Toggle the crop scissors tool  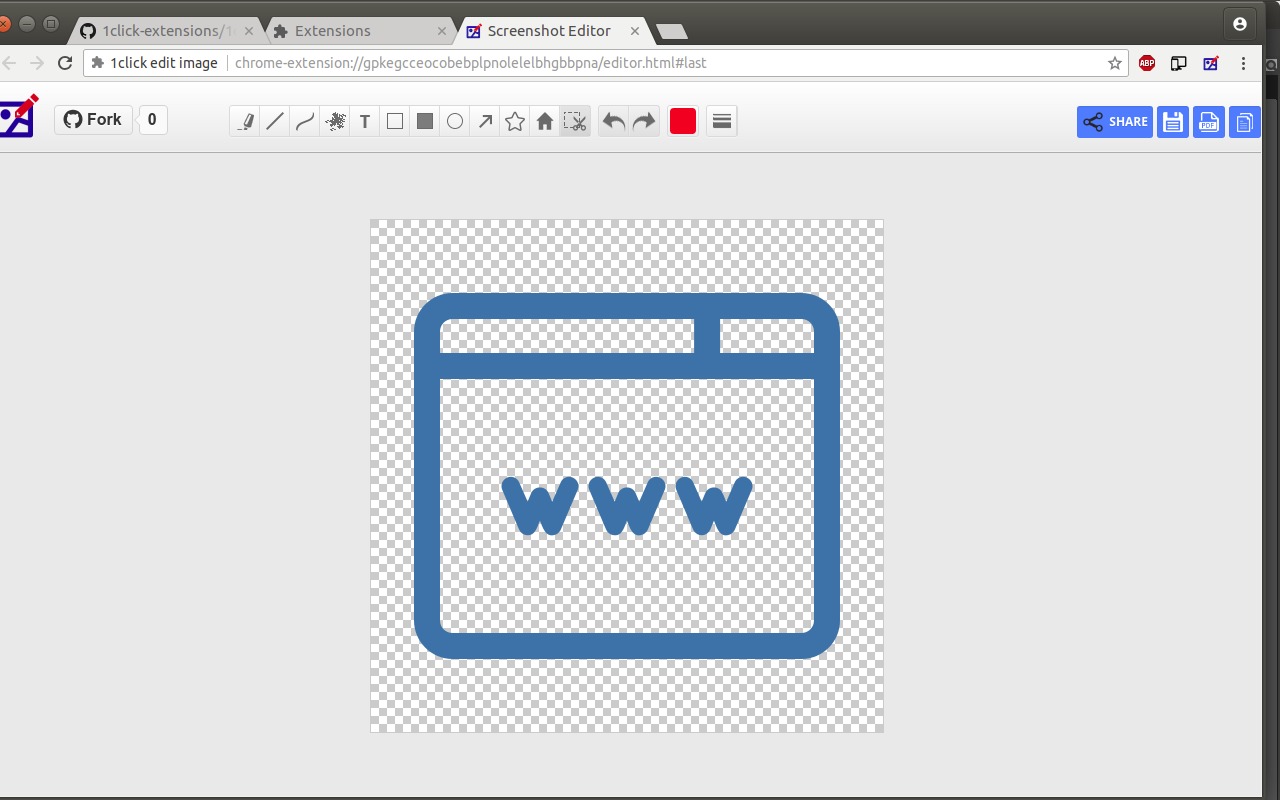[x=575, y=122]
